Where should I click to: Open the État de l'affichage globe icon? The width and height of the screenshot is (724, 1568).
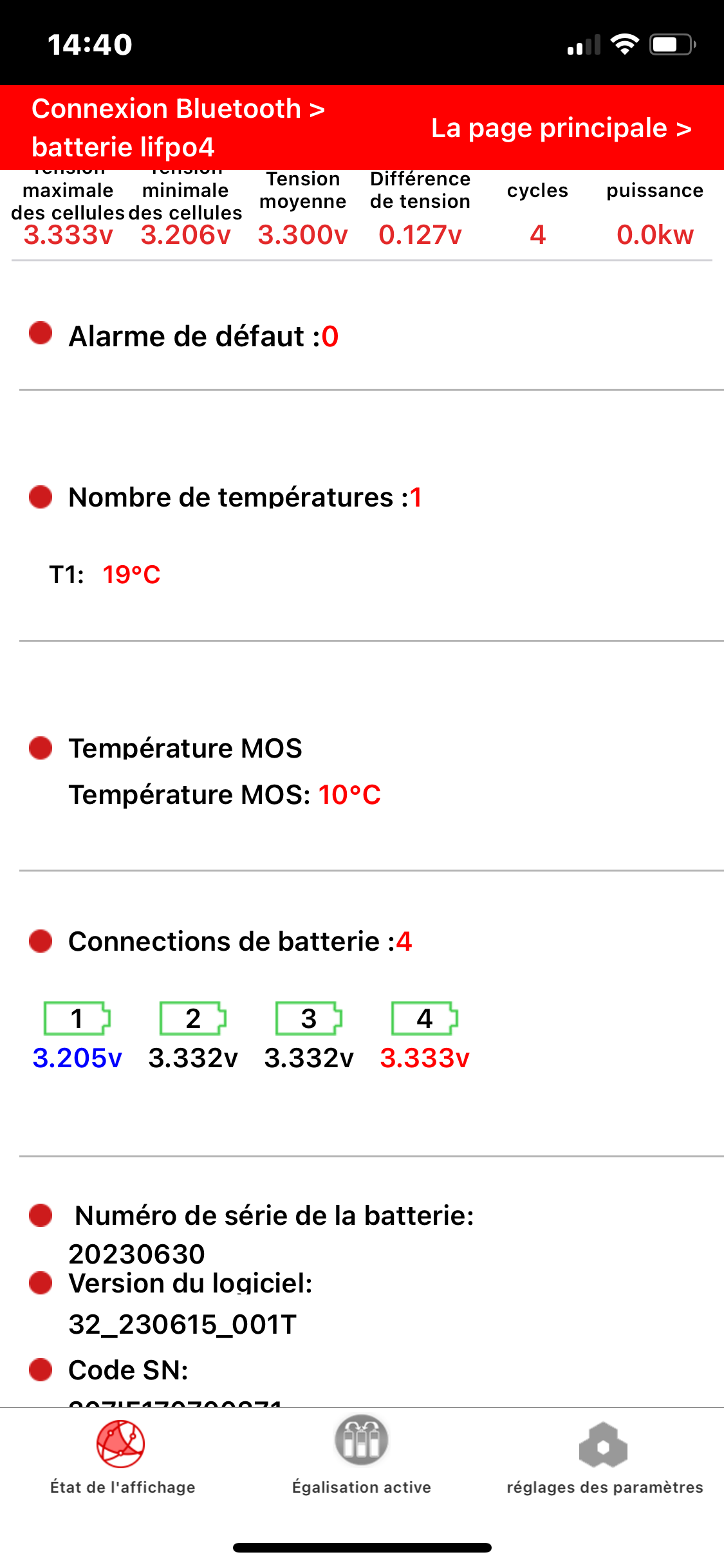click(120, 1444)
